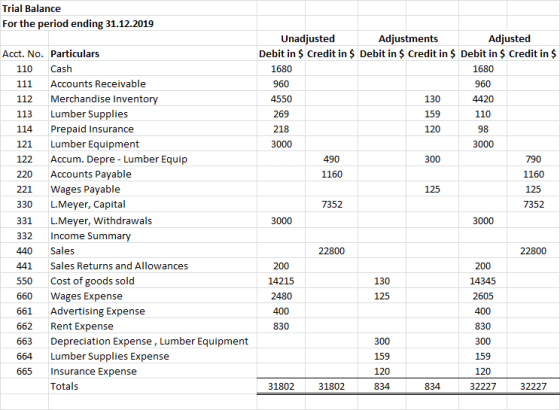Screen dimensions: 560x410
Task: Click adjustments debit 300 for Depreciation Expense
Action: click(x=382, y=341)
